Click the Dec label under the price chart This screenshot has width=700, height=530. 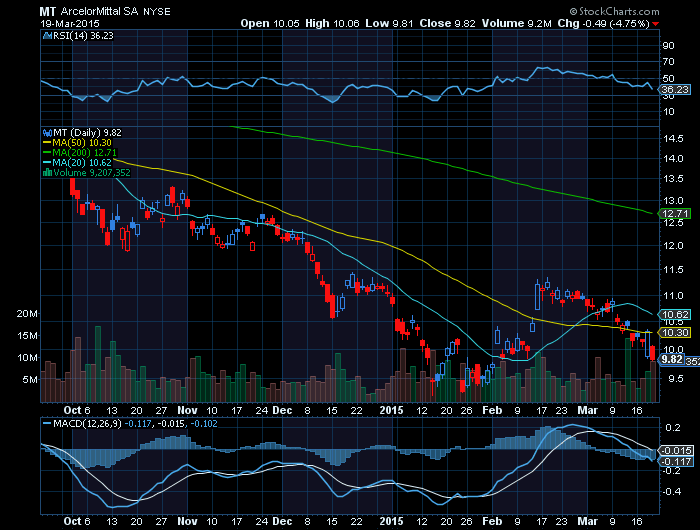[x=282, y=410]
